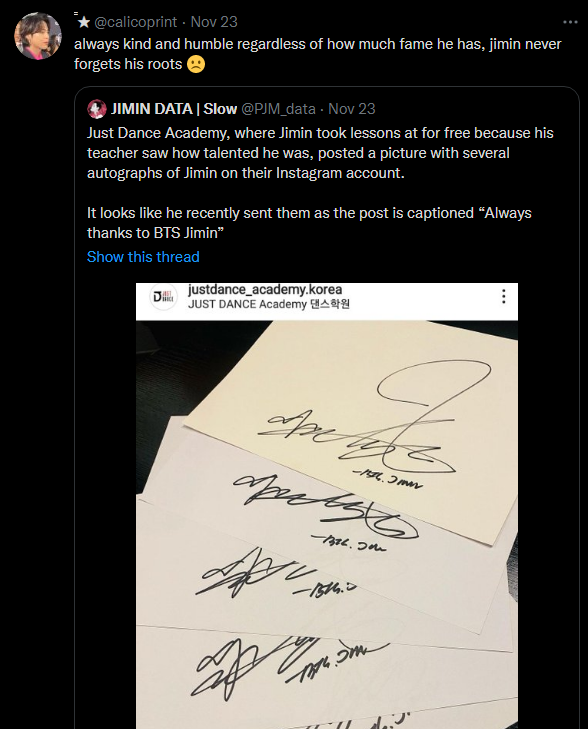Viewport: 588px width, 729px height.
Task: Click the main tweet text about Jimin's roots
Action: pyautogui.click(x=317, y=54)
